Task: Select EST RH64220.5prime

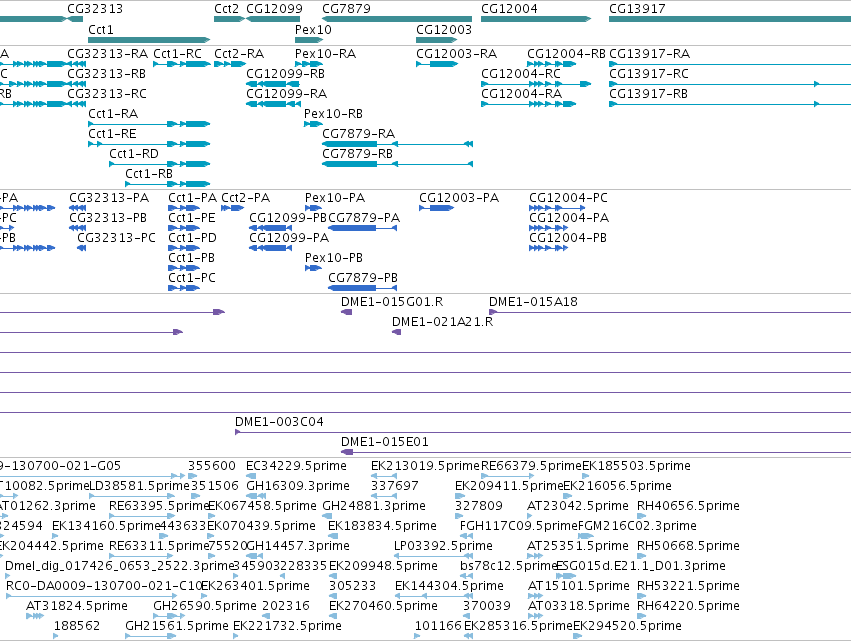Action: (642, 615)
